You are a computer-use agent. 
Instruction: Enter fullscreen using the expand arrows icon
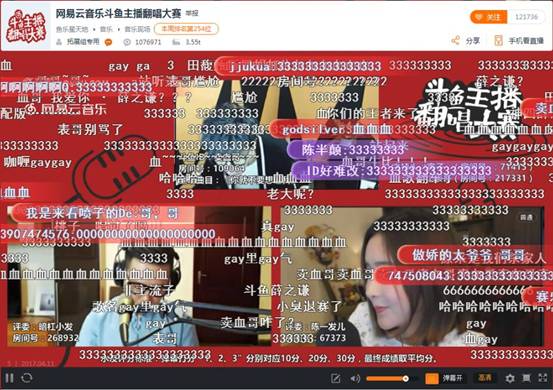[x=543, y=378]
